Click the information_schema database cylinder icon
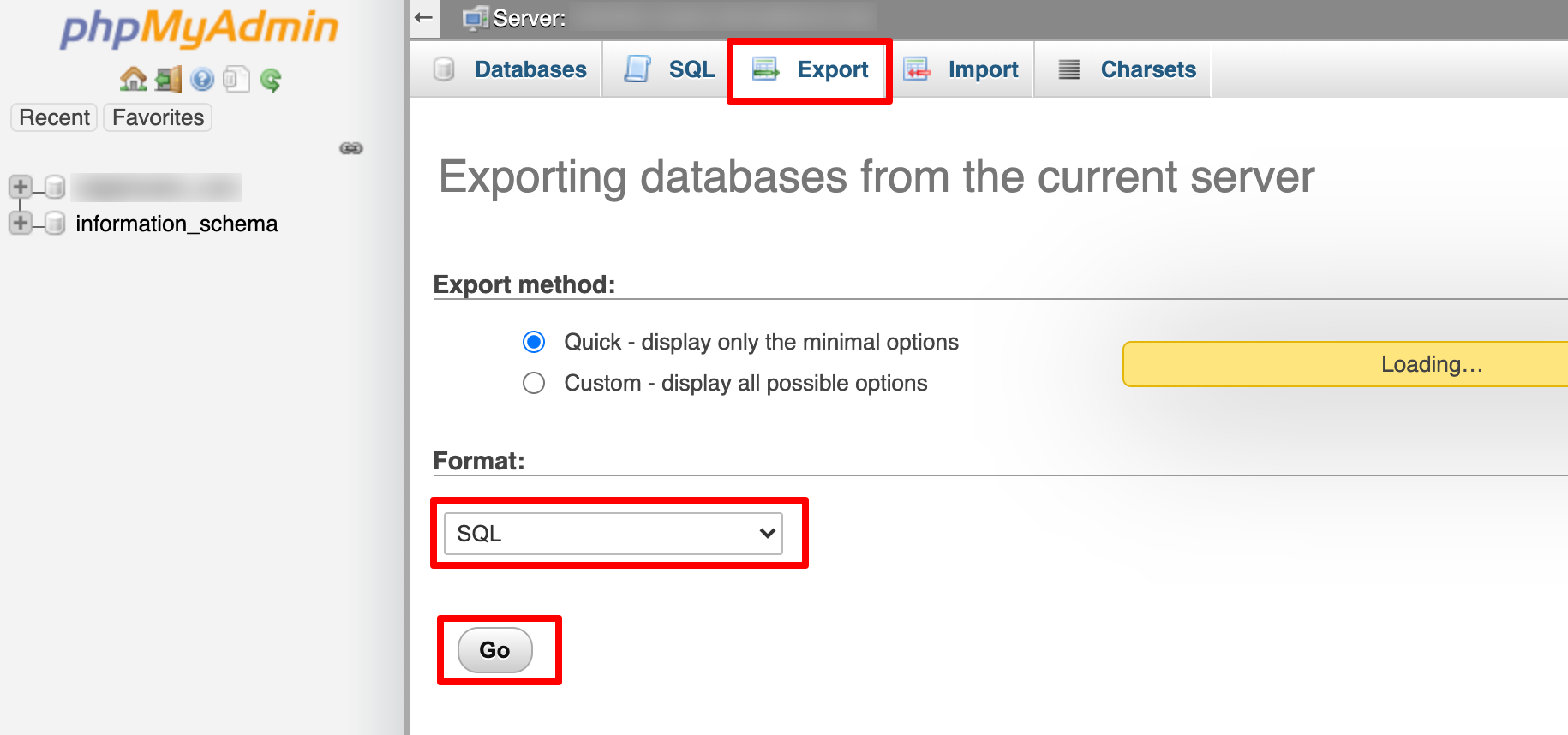 [x=55, y=224]
